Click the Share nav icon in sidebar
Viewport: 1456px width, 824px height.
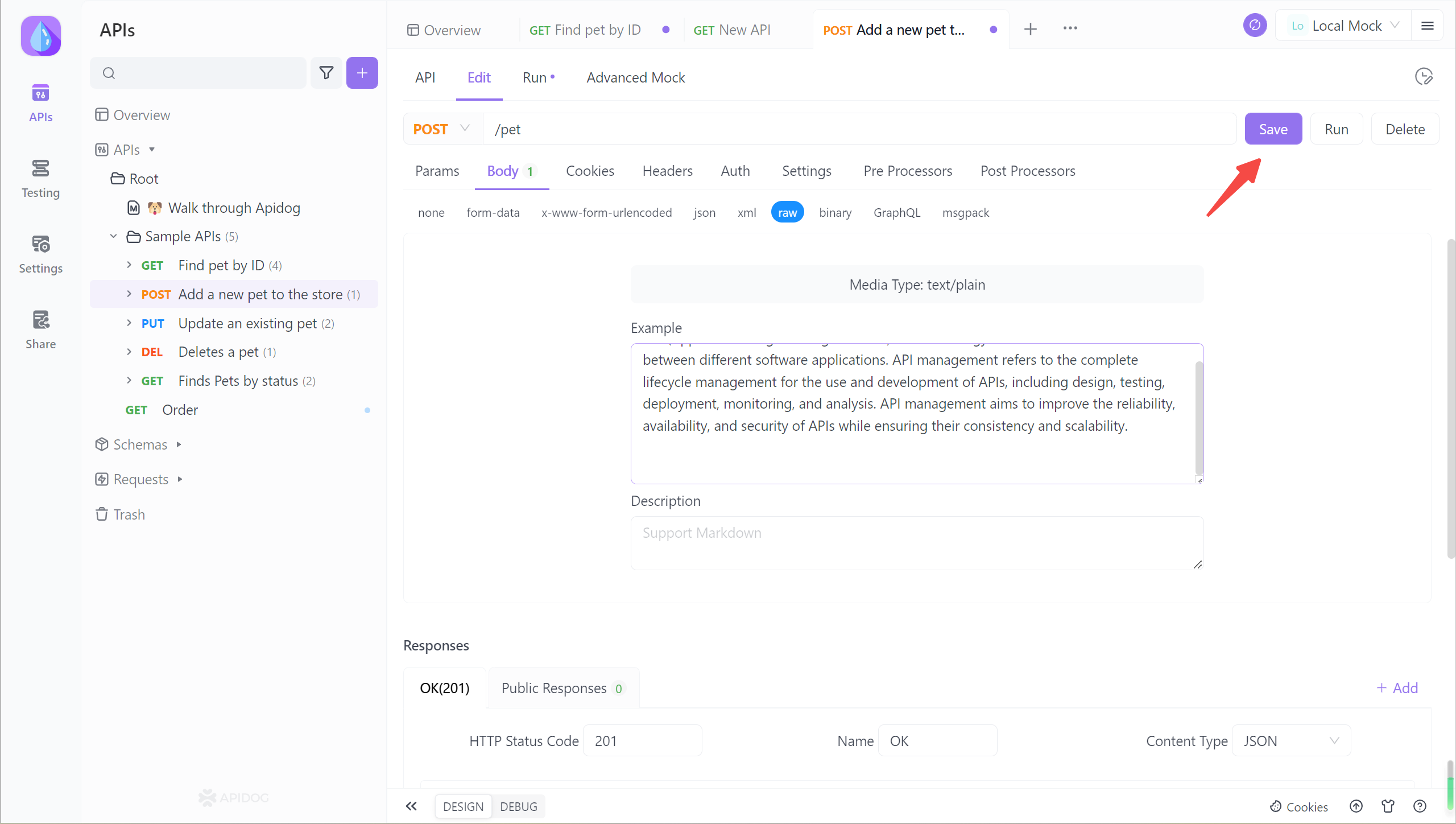pos(40,329)
